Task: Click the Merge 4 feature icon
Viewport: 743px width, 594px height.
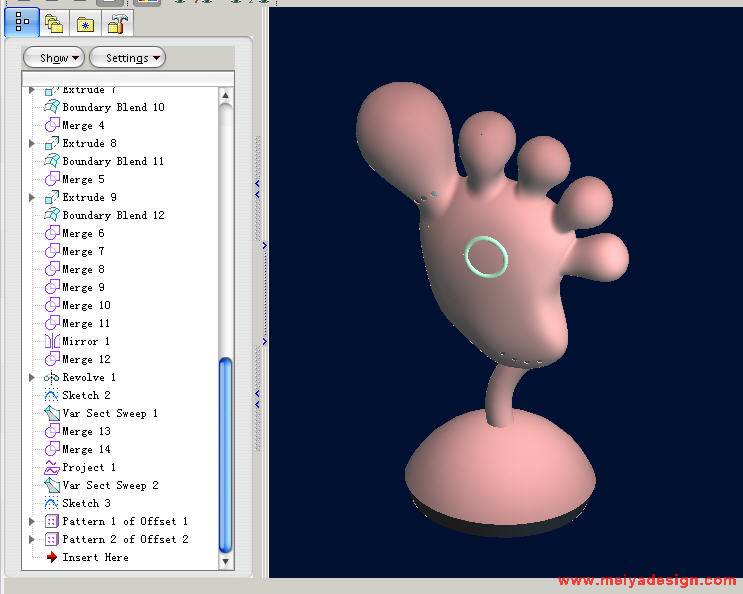Action: (x=52, y=126)
